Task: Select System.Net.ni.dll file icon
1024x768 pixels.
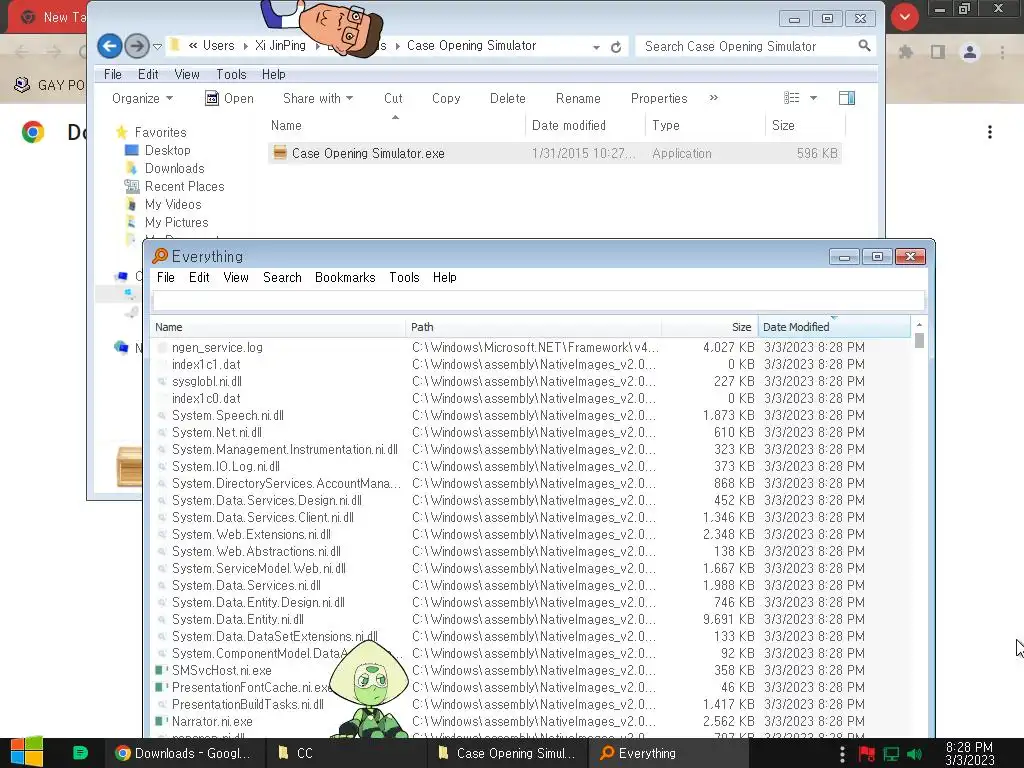Action: 161,432
